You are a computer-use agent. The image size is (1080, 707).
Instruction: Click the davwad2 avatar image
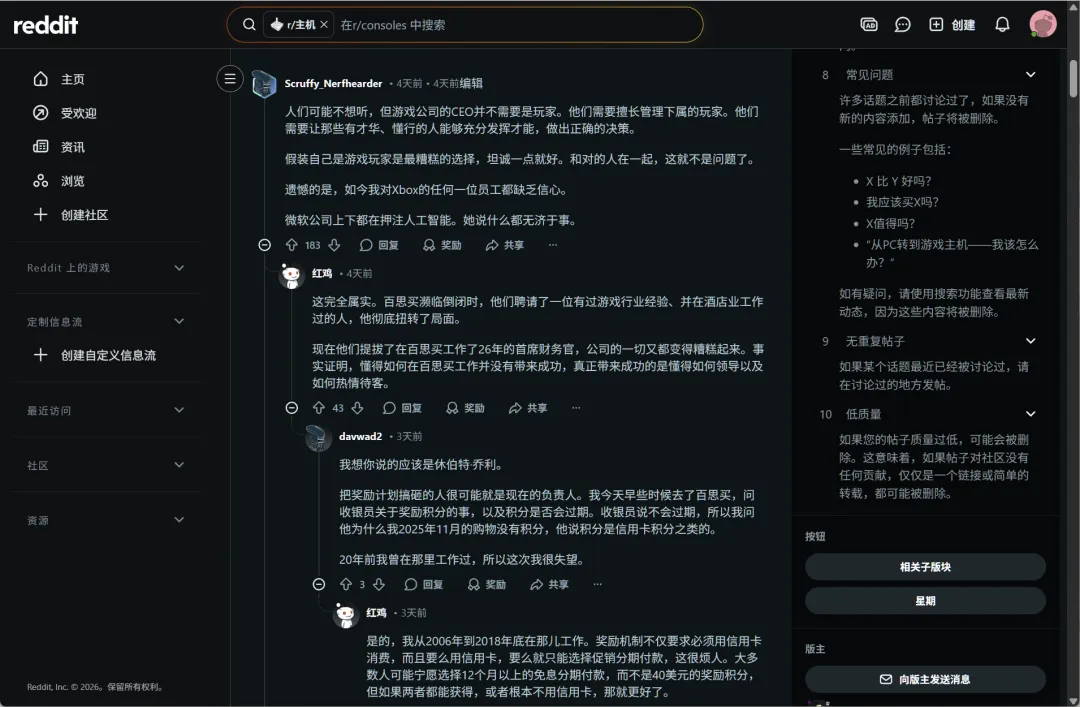[318, 438]
